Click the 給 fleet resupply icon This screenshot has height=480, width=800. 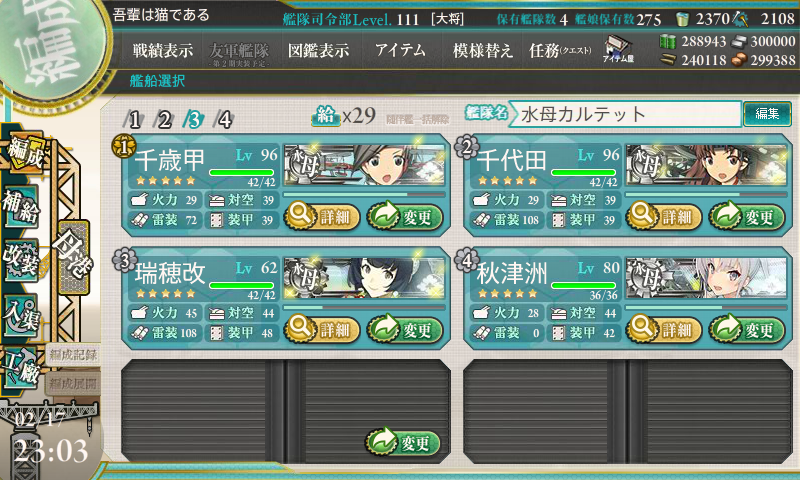click(326, 116)
